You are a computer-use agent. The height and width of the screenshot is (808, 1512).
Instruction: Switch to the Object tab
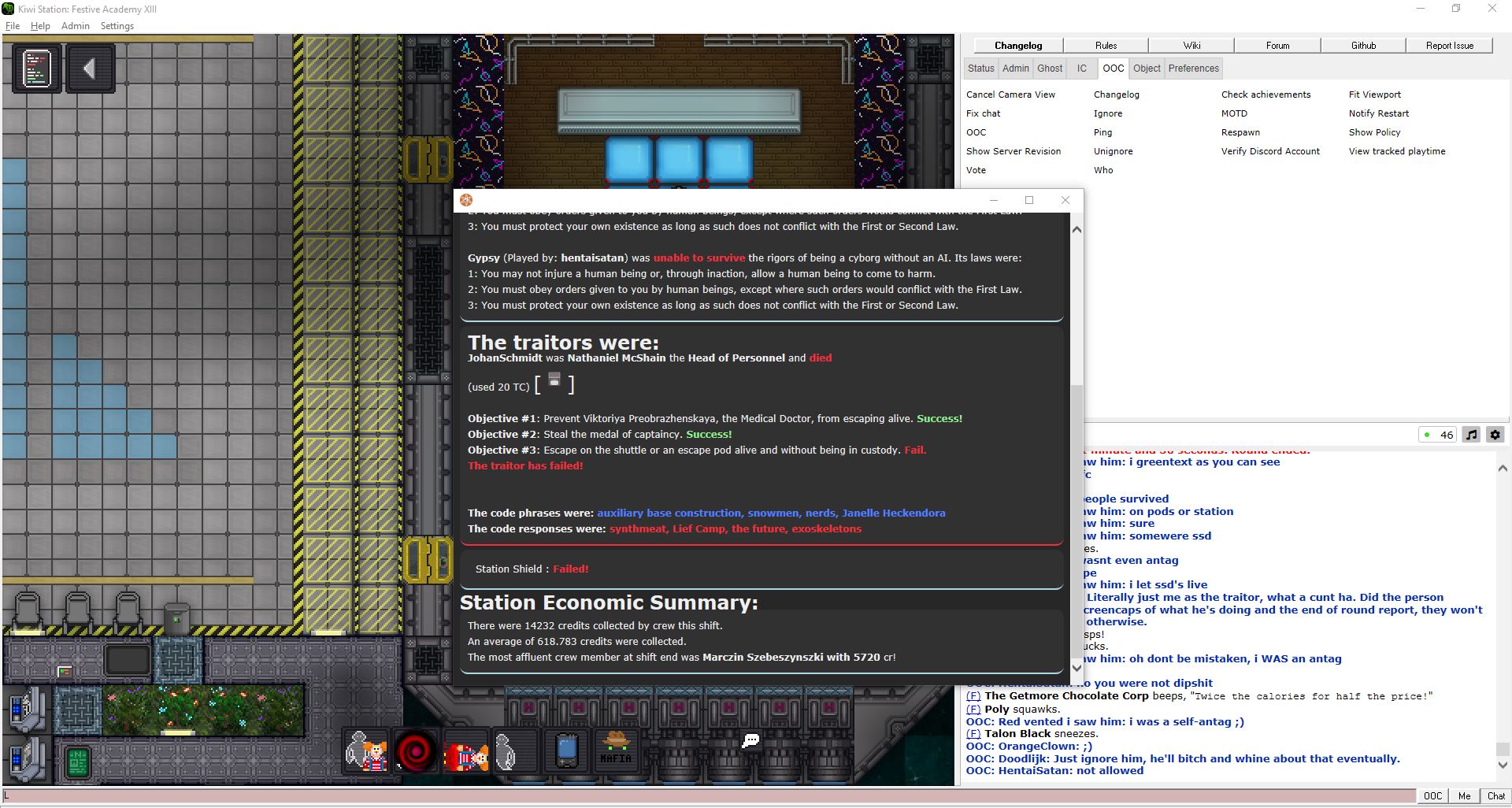[1147, 69]
